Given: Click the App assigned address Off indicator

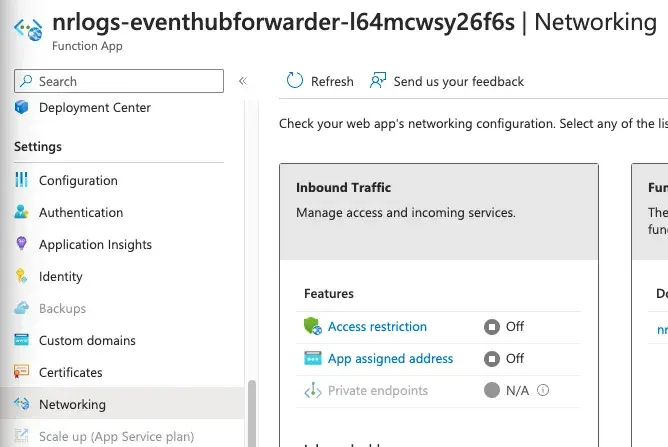Looking at the screenshot, I should 491,359.
